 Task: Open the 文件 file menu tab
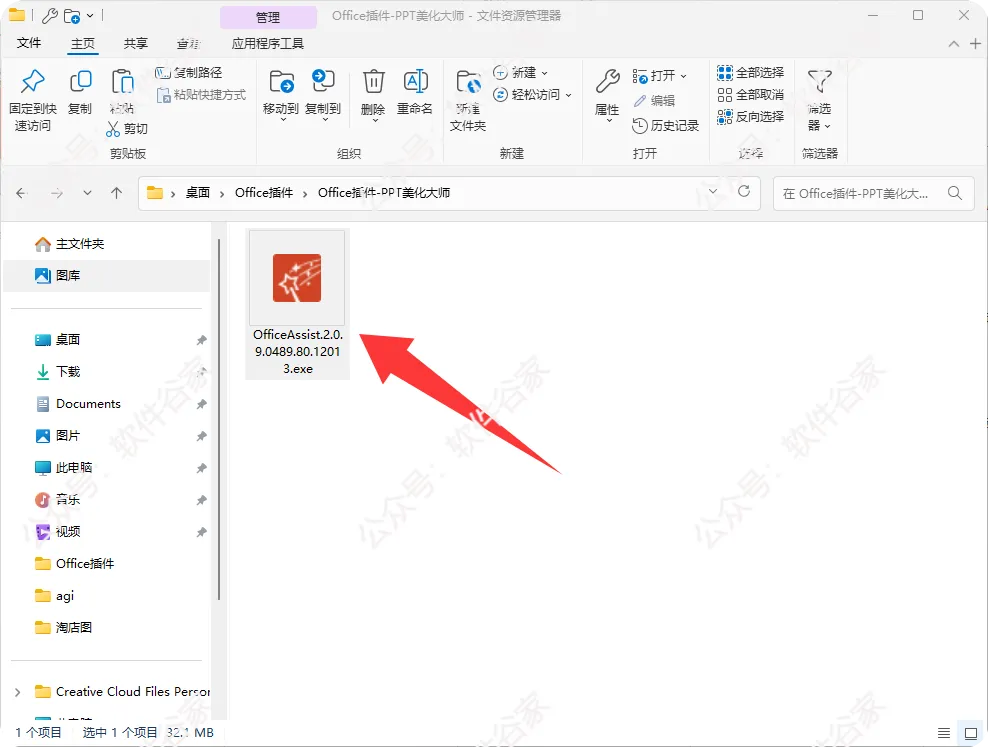click(x=29, y=43)
